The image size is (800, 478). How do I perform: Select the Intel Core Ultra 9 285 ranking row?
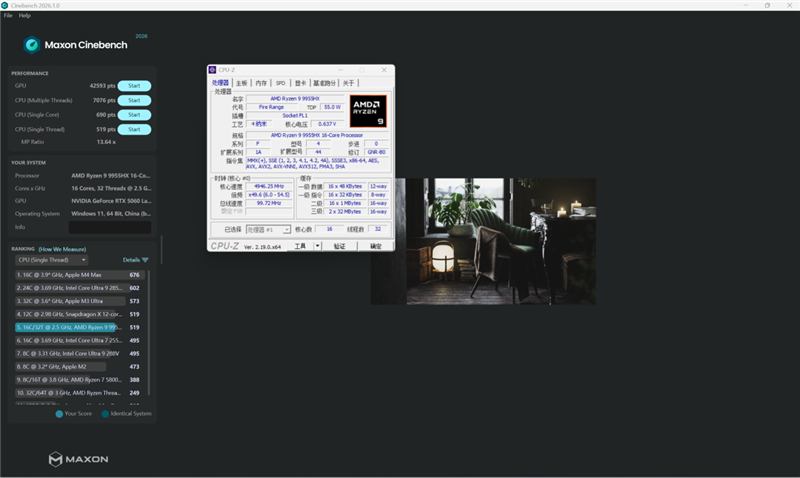click(80, 288)
